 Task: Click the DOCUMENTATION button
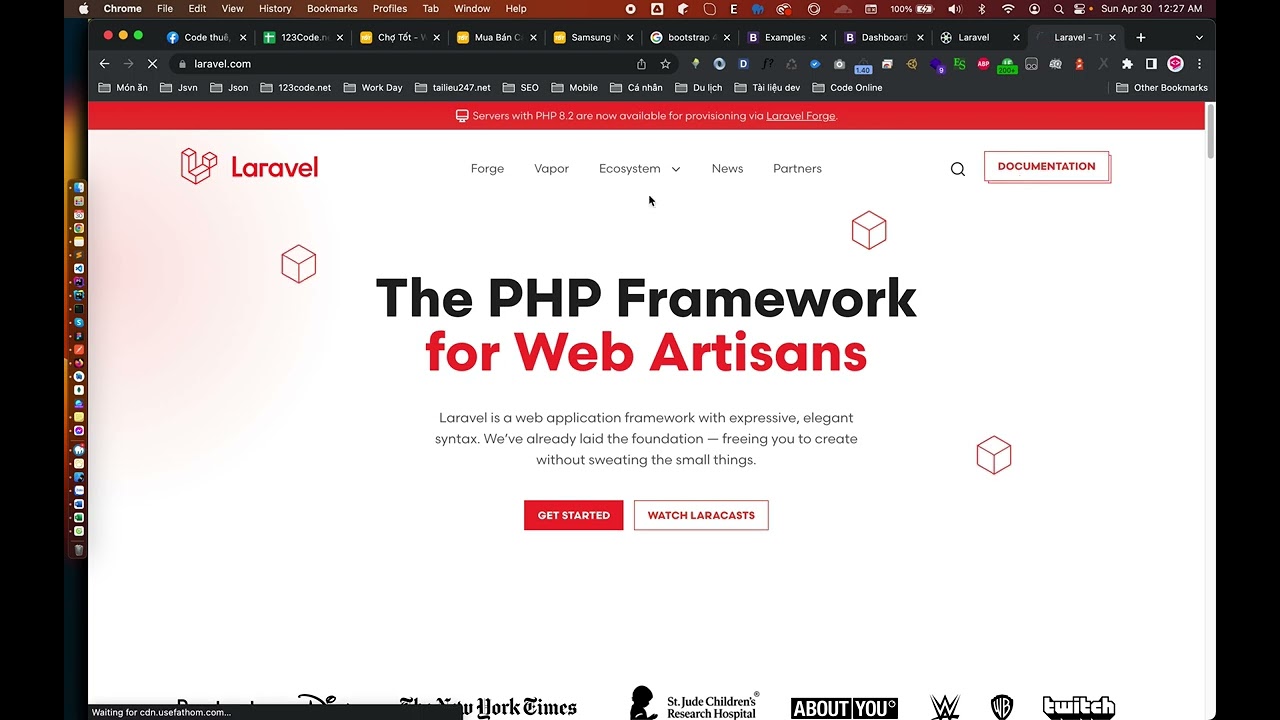pos(1046,166)
